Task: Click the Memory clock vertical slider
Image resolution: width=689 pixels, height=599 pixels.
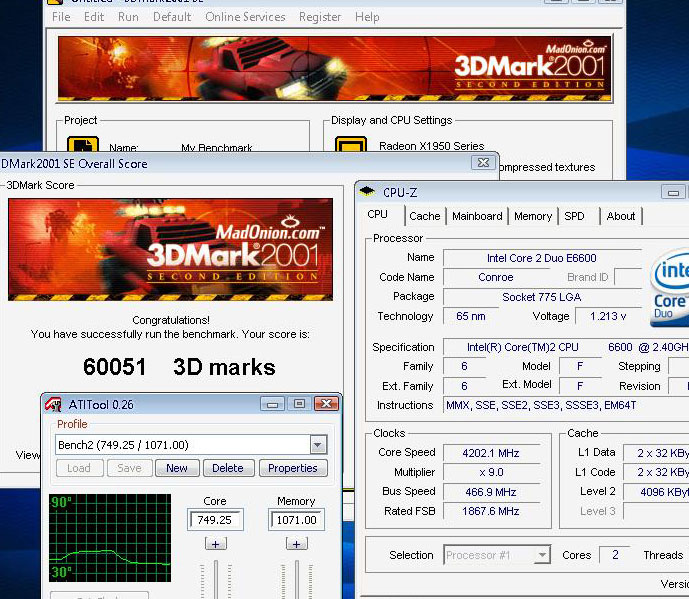Action: coord(297,579)
